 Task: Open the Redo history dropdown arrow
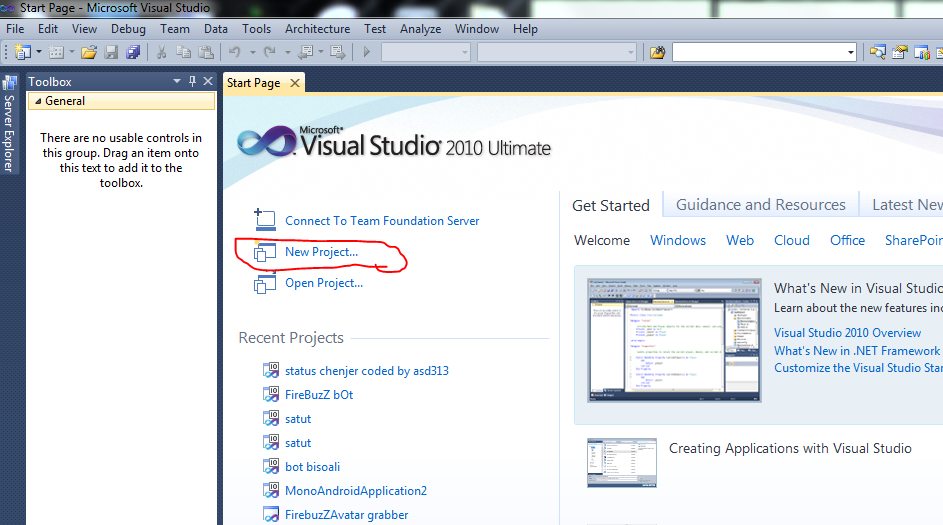pos(287,52)
